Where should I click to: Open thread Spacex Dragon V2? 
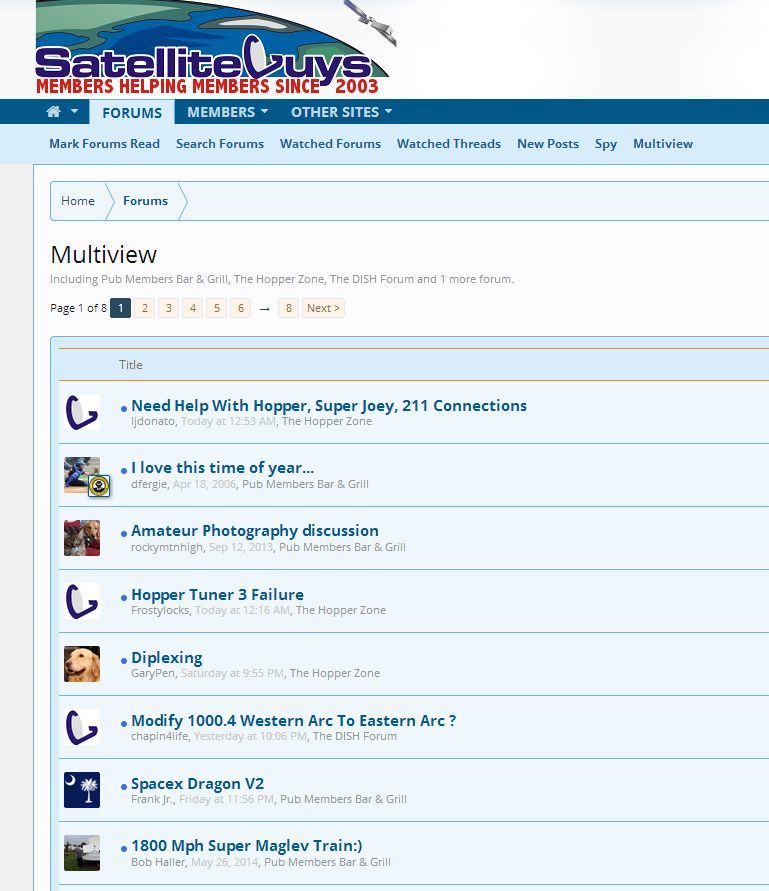tap(197, 784)
